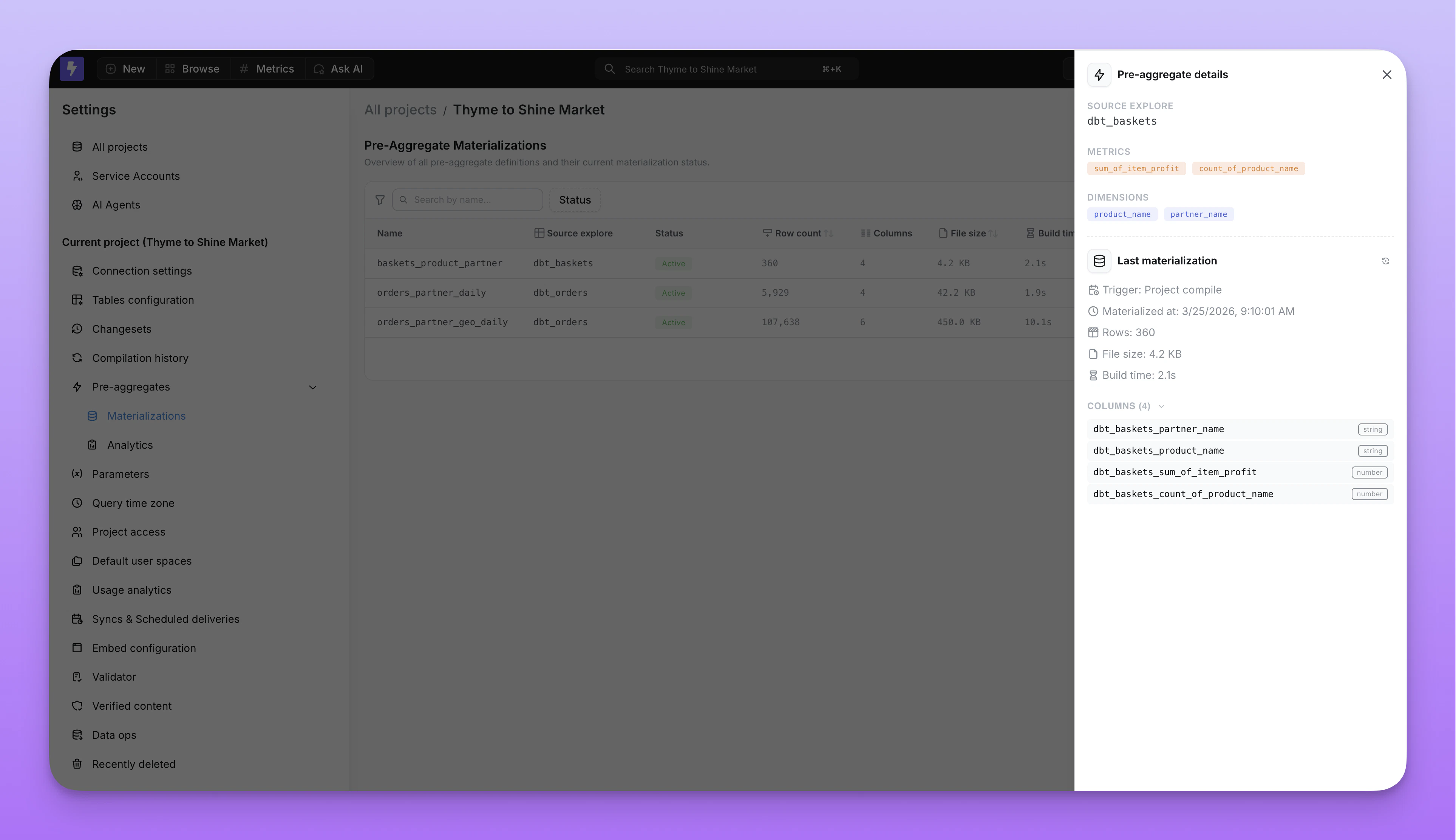Open the Status filter dropdown

tap(574, 200)
